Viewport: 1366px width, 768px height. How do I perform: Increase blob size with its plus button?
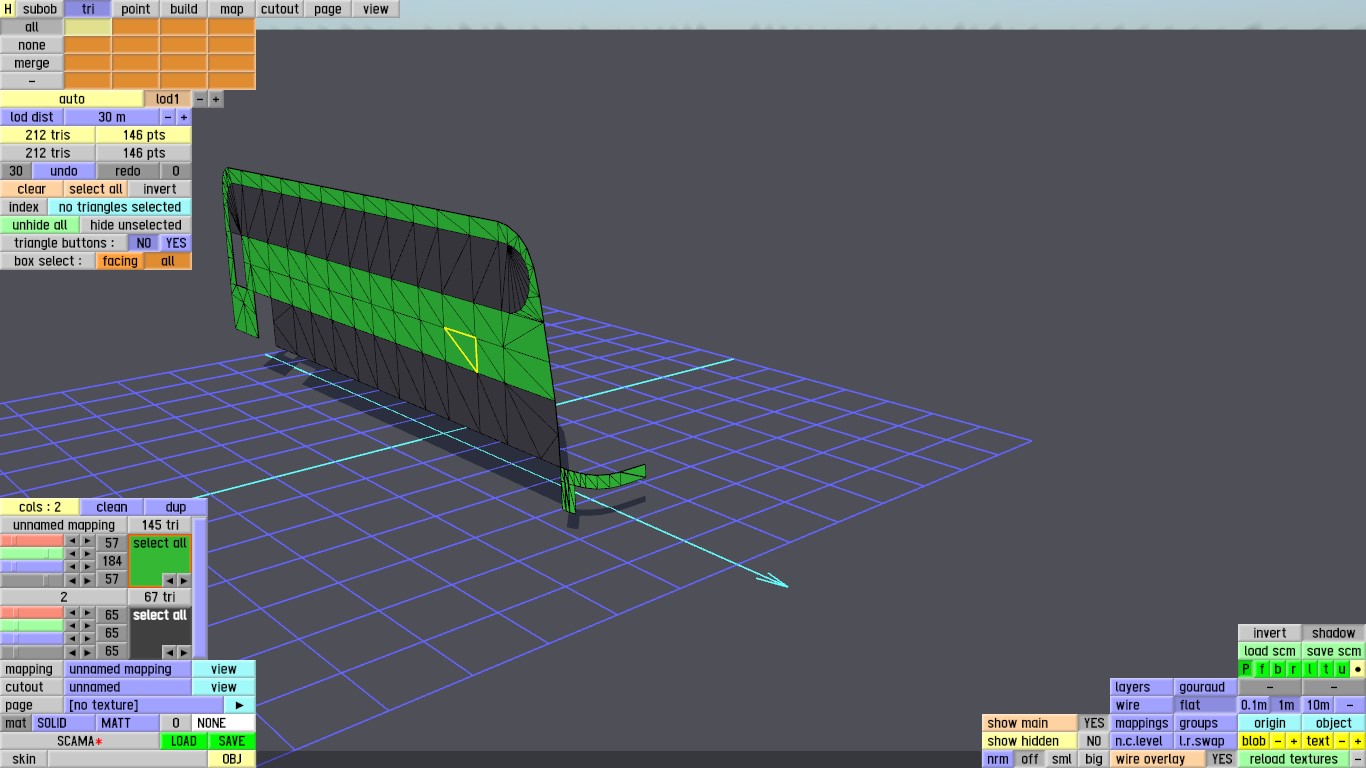pyautogui.click(x=1294, y=741)
